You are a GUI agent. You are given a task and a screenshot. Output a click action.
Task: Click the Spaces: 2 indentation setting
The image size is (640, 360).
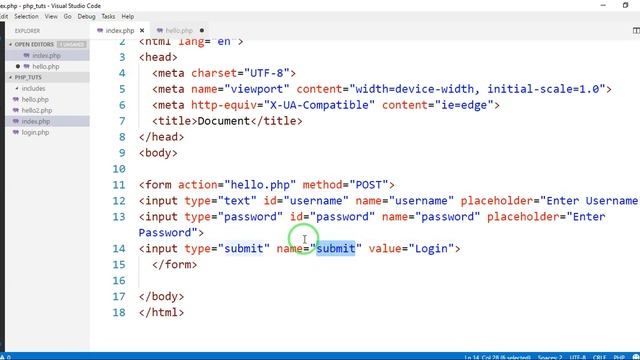[x=550, y=357]
